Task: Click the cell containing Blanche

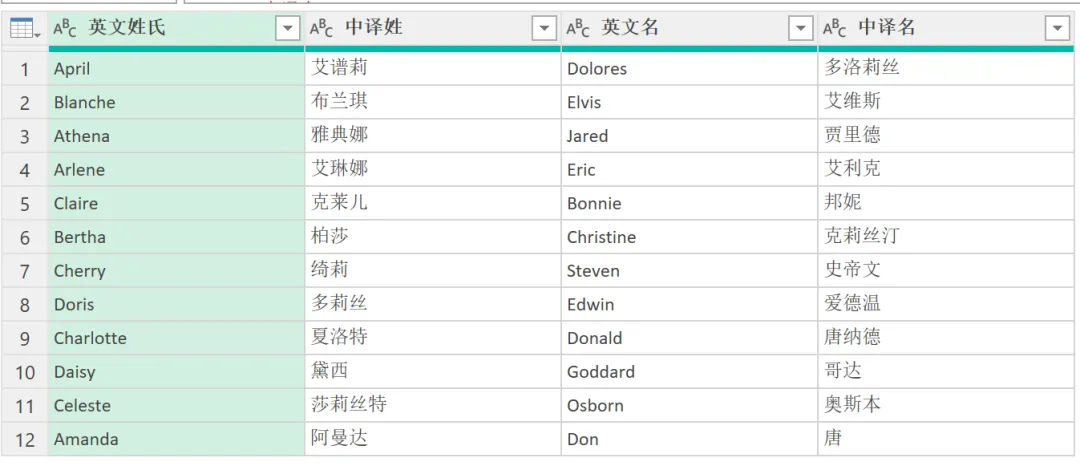Action: click(176, 103)
